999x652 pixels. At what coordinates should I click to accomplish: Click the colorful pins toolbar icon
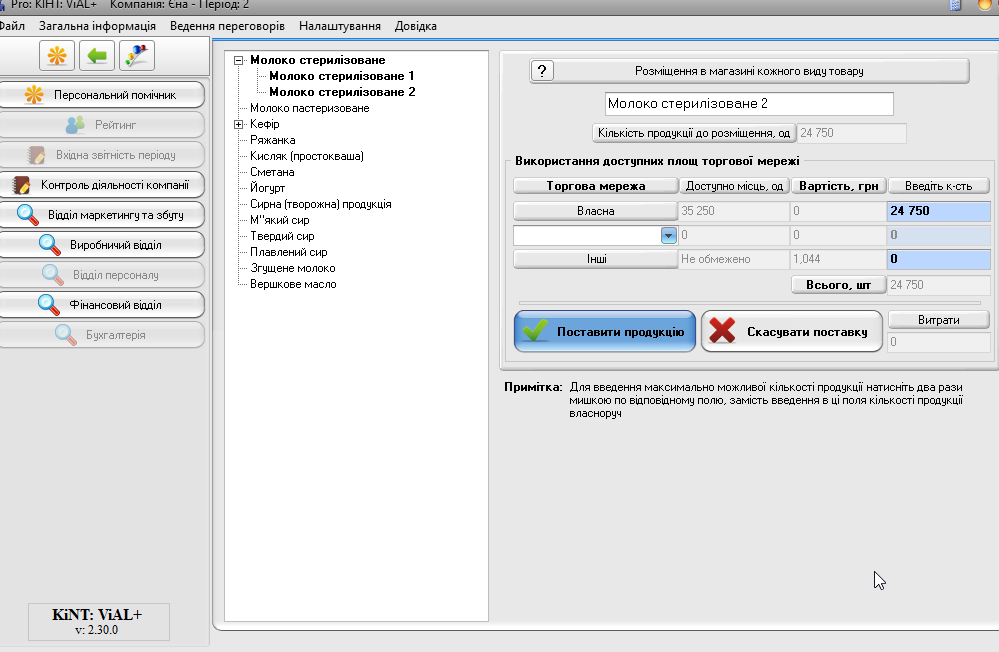pos(136,55)
